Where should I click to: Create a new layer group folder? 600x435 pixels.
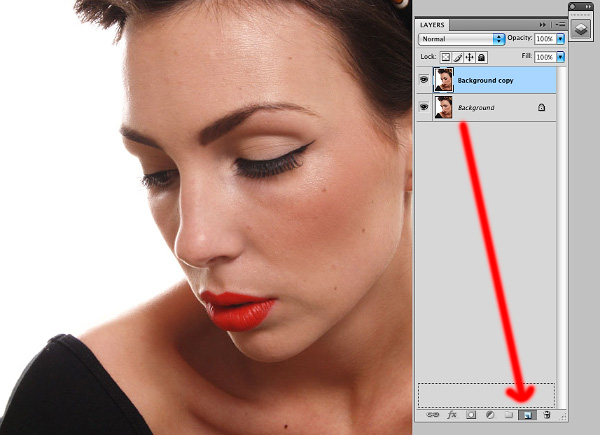click(x=509, y=415)
